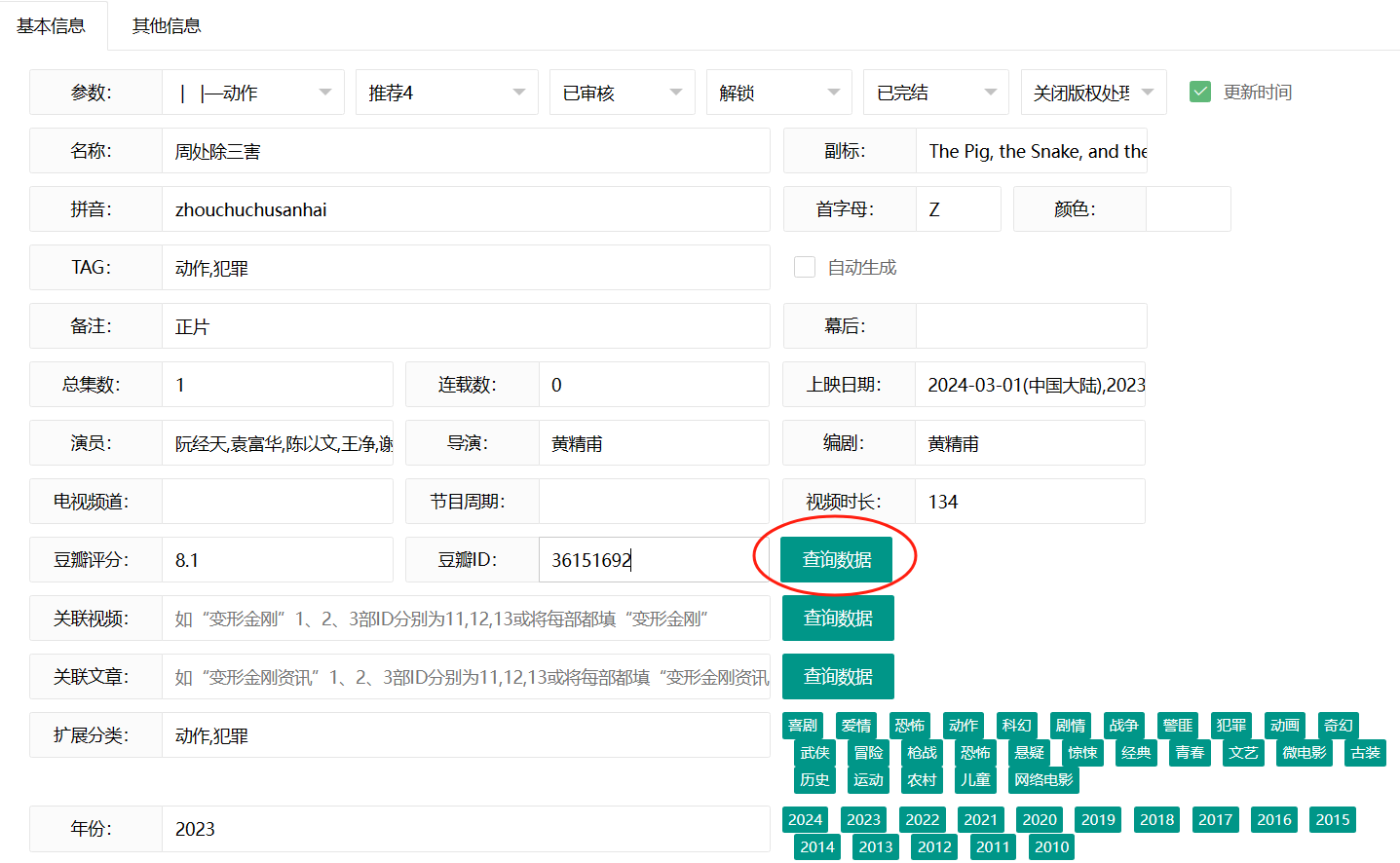Select the 网络电影 genre tag

pos(1044,780)
